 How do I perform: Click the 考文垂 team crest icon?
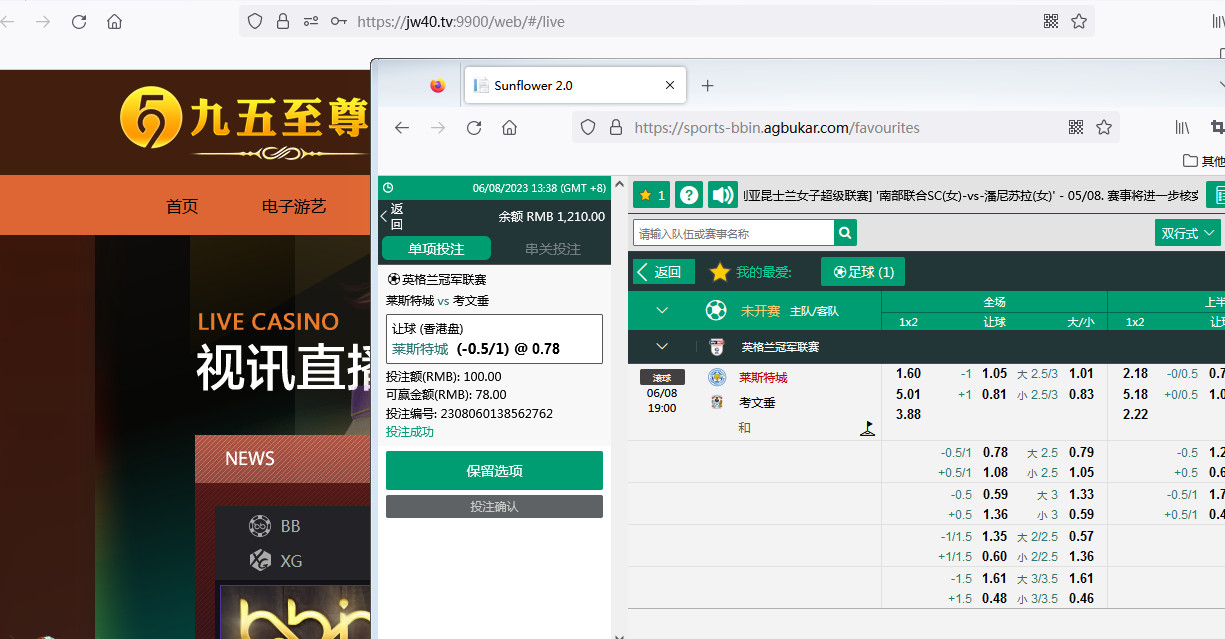pyautogui.click(x=716, y=402)
